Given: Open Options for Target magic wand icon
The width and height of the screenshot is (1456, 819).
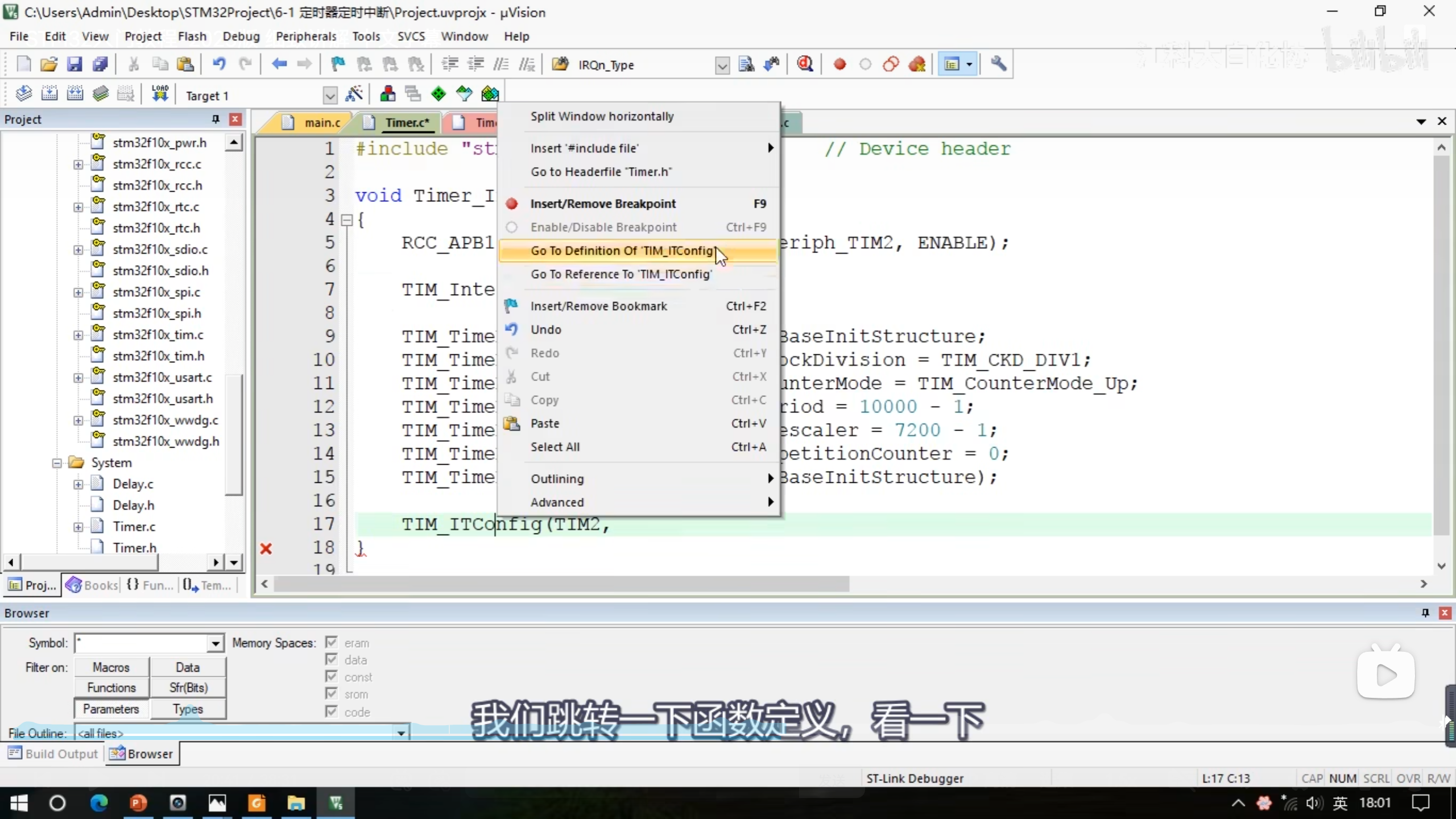Looking at the screenshot, I should pyautogui.click(x=354, y=94).
